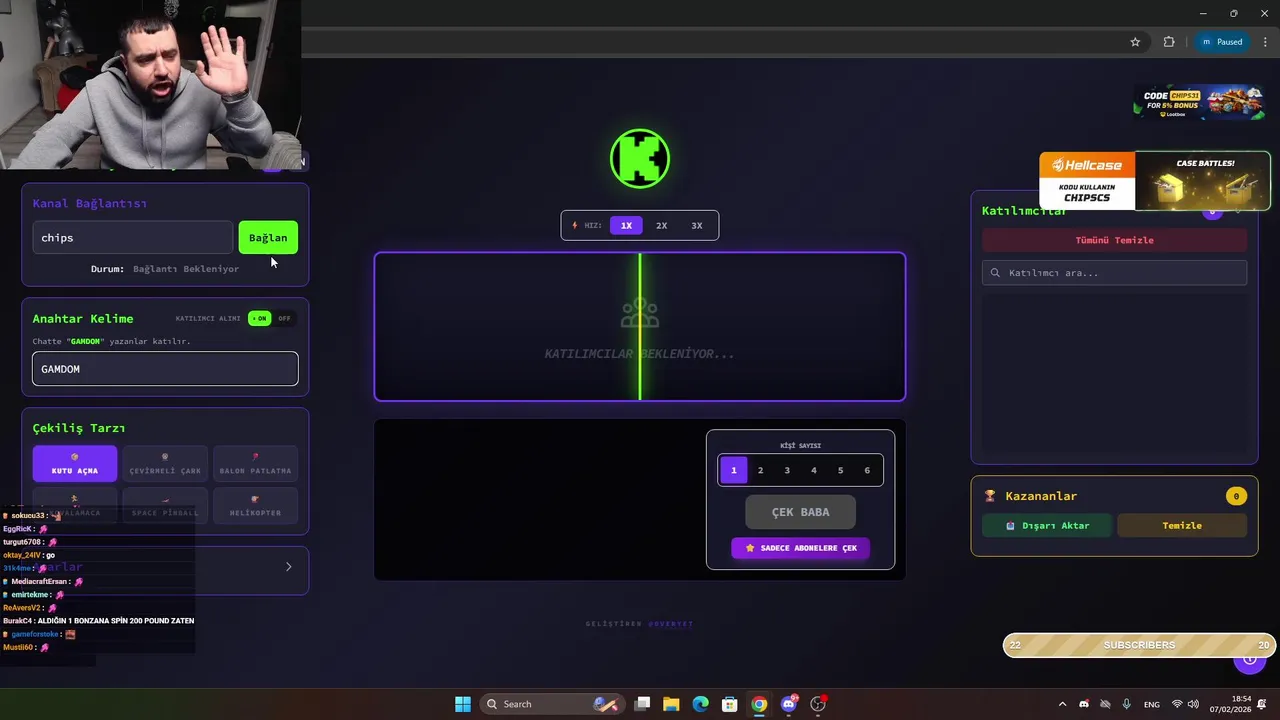This screenshot has height=720, width=1280.
Task: Set winner count to 1
Action: pos(733,470)
